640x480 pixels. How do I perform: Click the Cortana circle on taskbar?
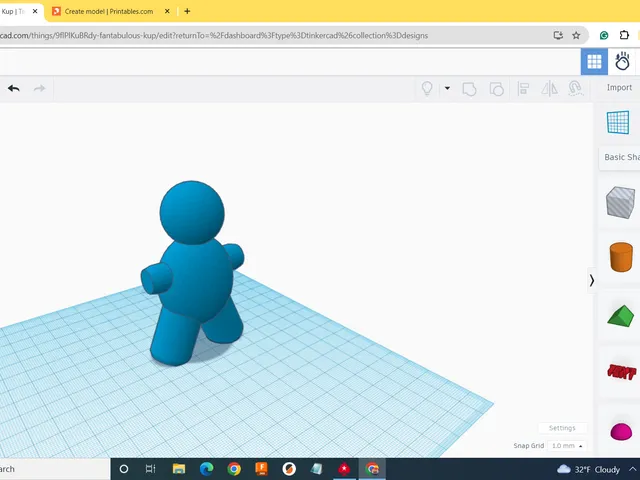tap(124, 469)
